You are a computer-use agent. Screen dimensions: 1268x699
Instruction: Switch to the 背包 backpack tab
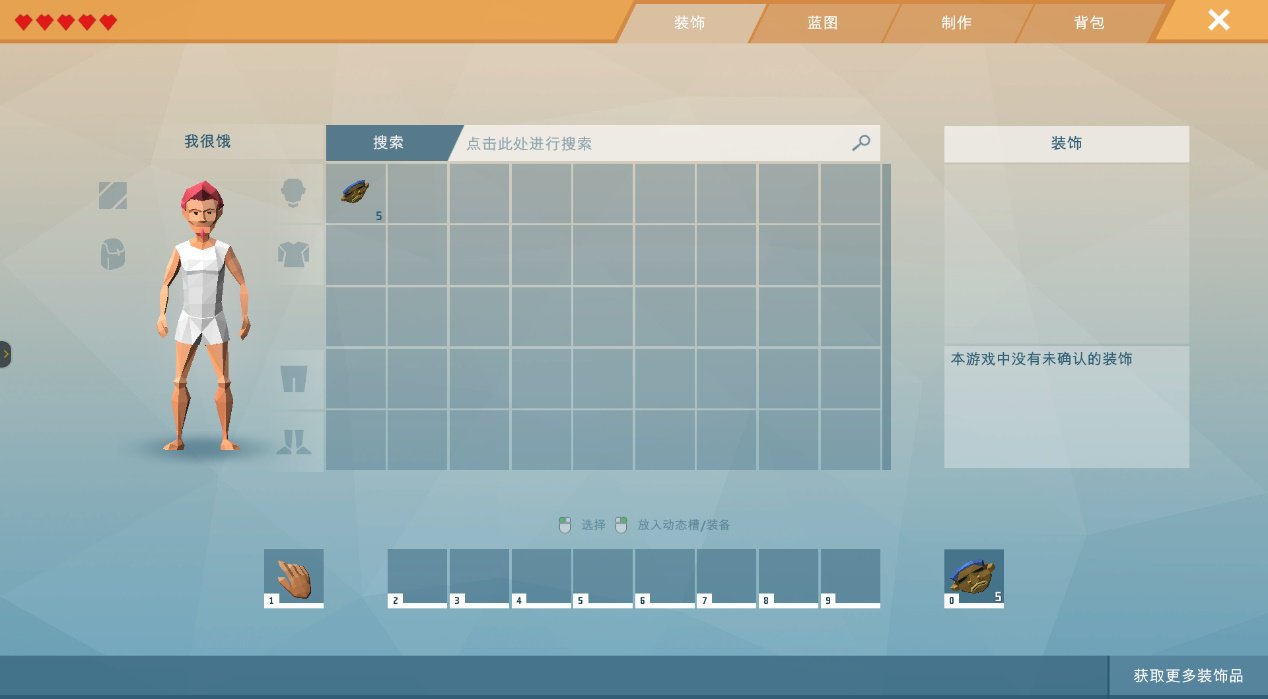tap(1089, 23)
